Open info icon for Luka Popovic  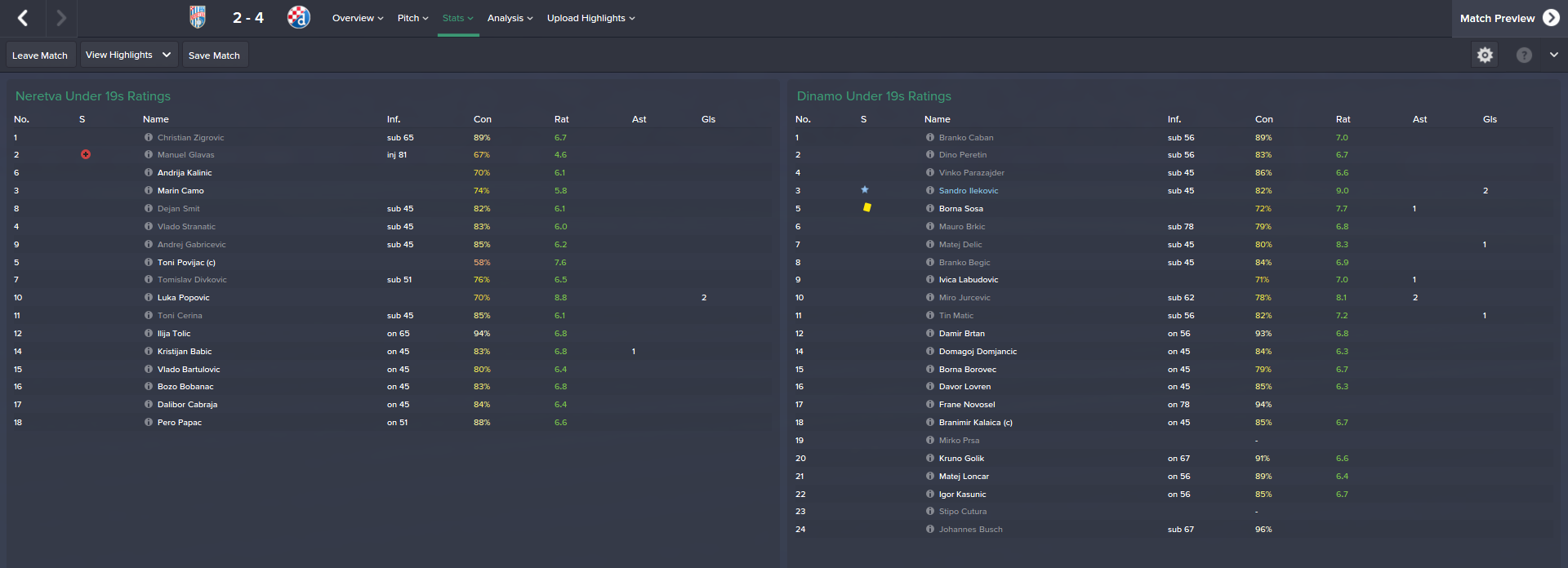tap(149, 298)
